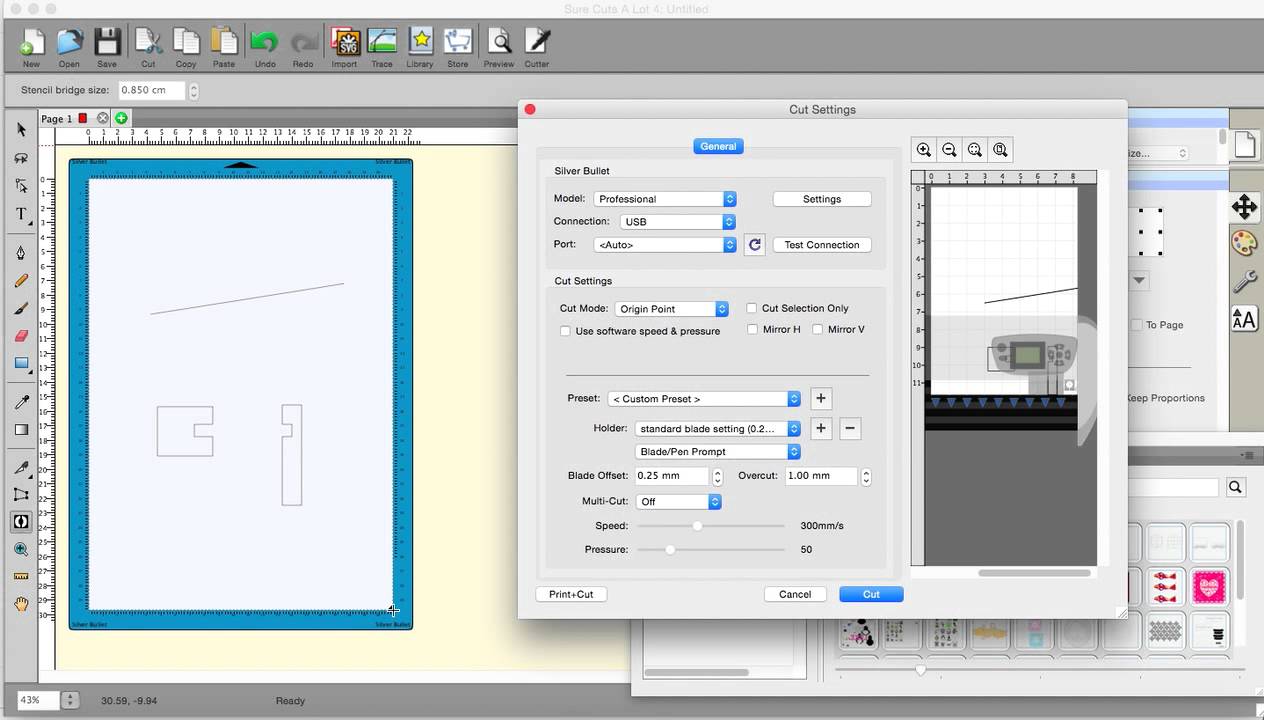The image size is (1264, 720).
Task: Open the Cut Mode dropdown
Action: [671, 309]
